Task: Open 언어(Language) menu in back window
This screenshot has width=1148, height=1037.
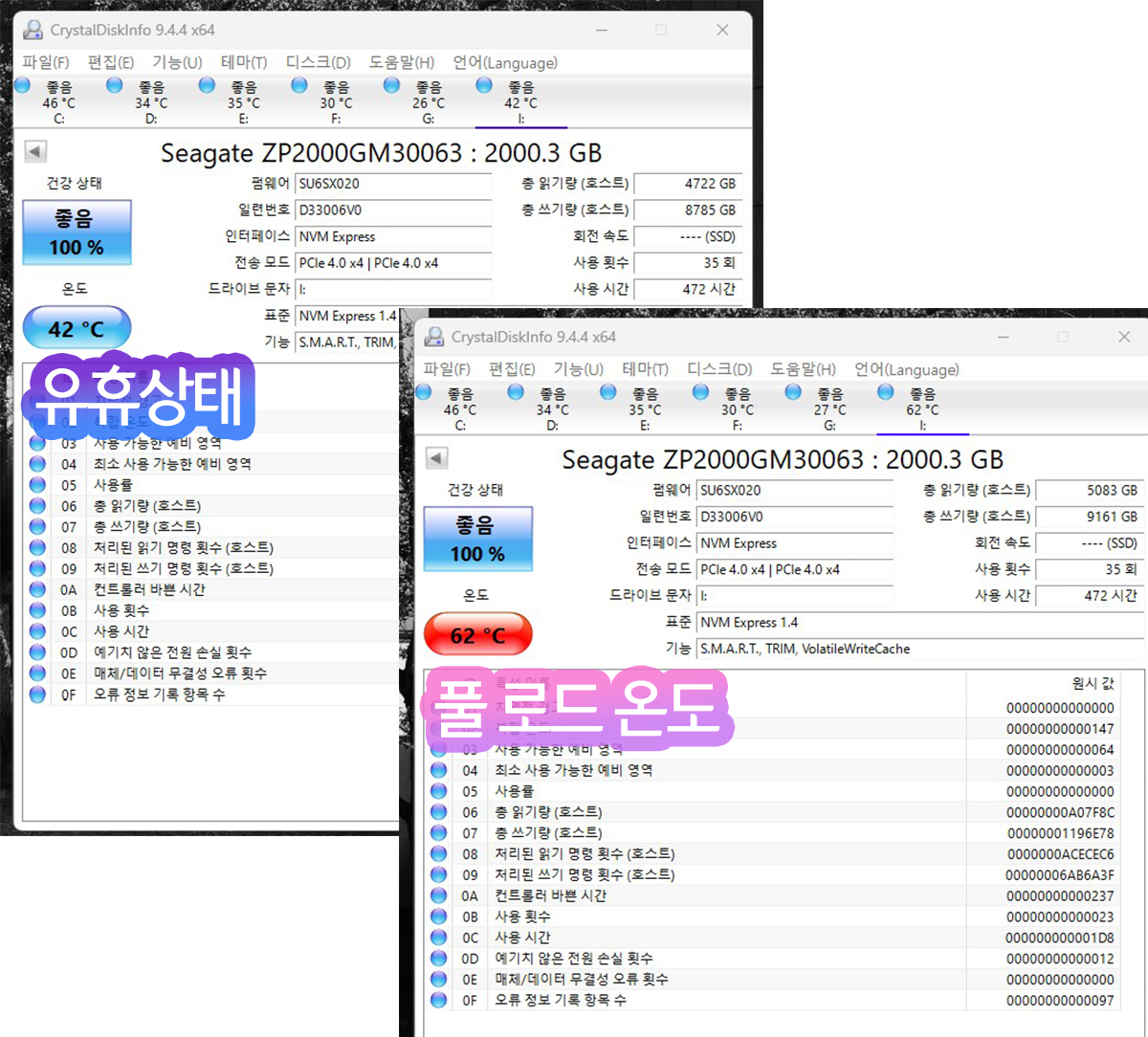Action: click(x=505, y=62)
